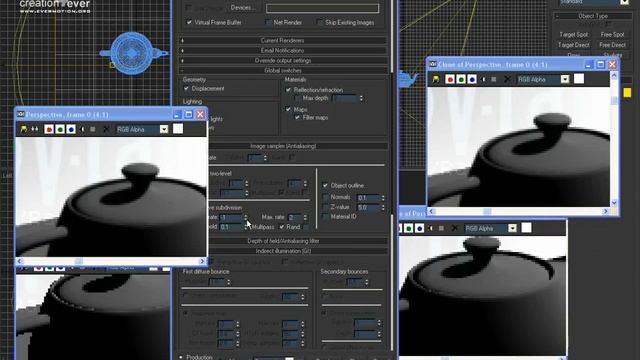Open RGB Alpha dropdown in Perspective frame window
This screenshot has height=360, width=640.
pyautogui.click(x=164, y=129)
